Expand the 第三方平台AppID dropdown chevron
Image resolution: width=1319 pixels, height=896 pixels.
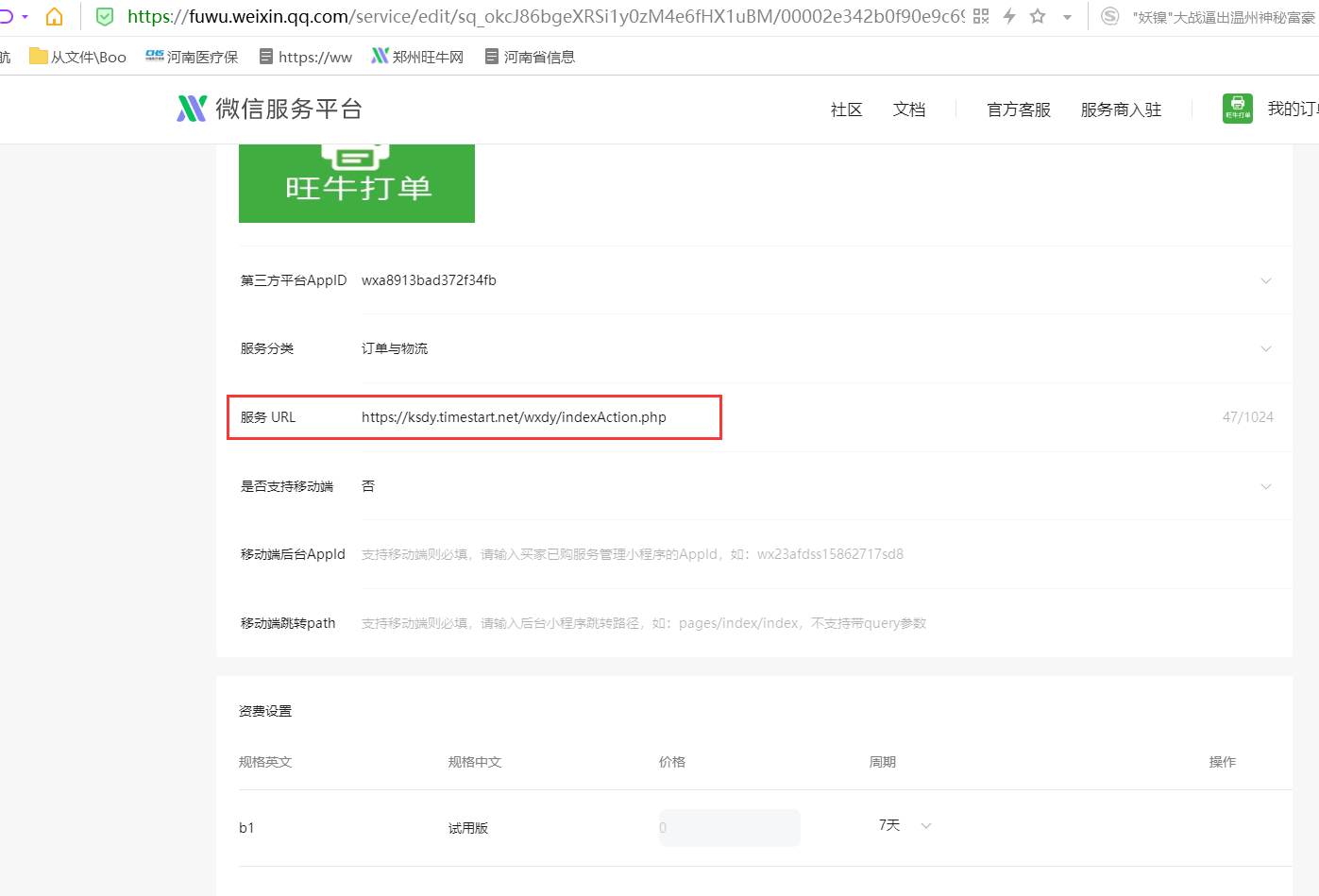click(x=1266, y=280)
